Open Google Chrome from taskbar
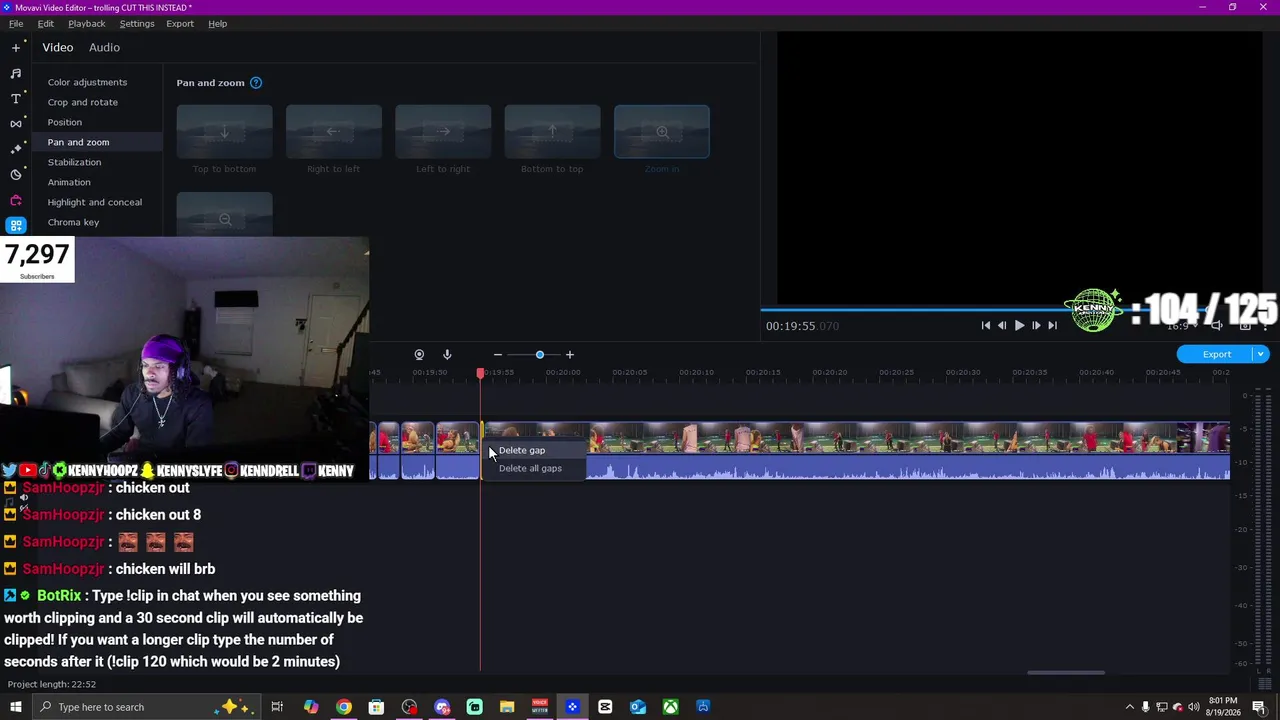Image resolution: width=1280 pixels, height=720 pixels. [x=344, y=707]
